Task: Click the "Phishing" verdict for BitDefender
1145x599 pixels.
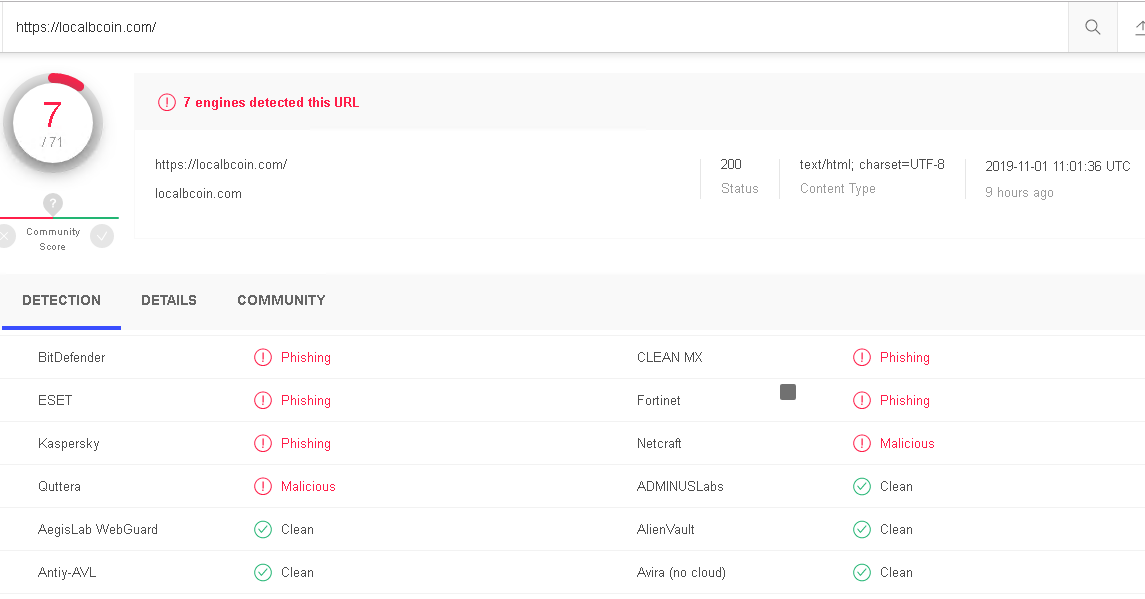Action: click(x=306, y=357)
